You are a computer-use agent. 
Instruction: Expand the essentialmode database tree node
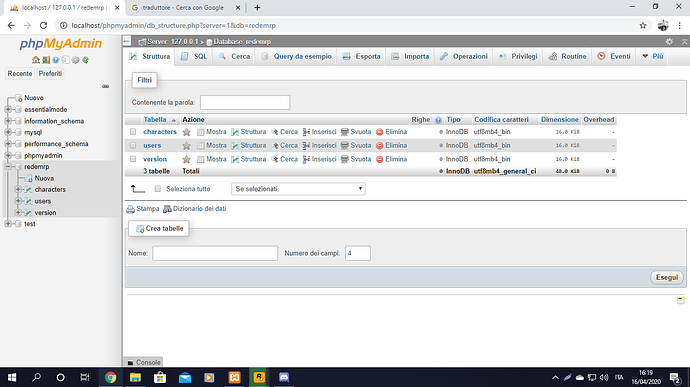tap(8, 109)
